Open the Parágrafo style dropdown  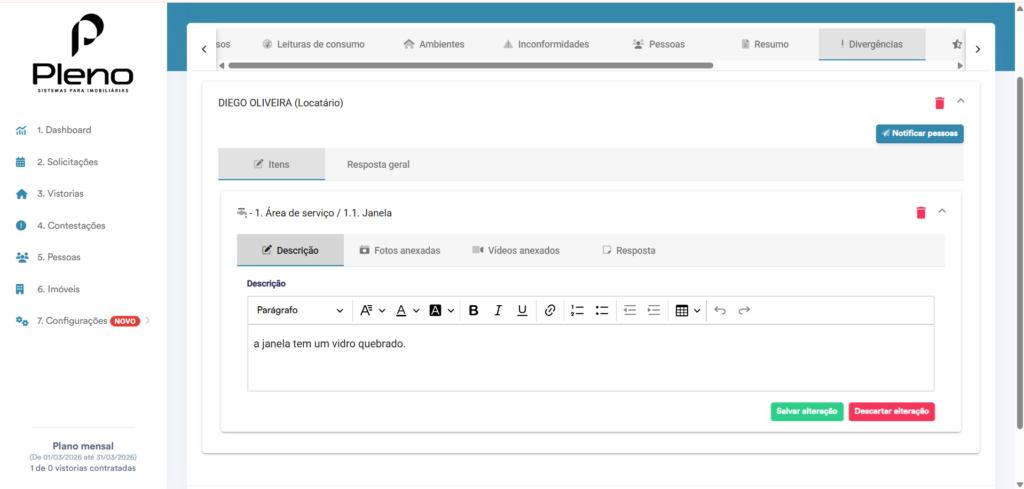(300, 310)
